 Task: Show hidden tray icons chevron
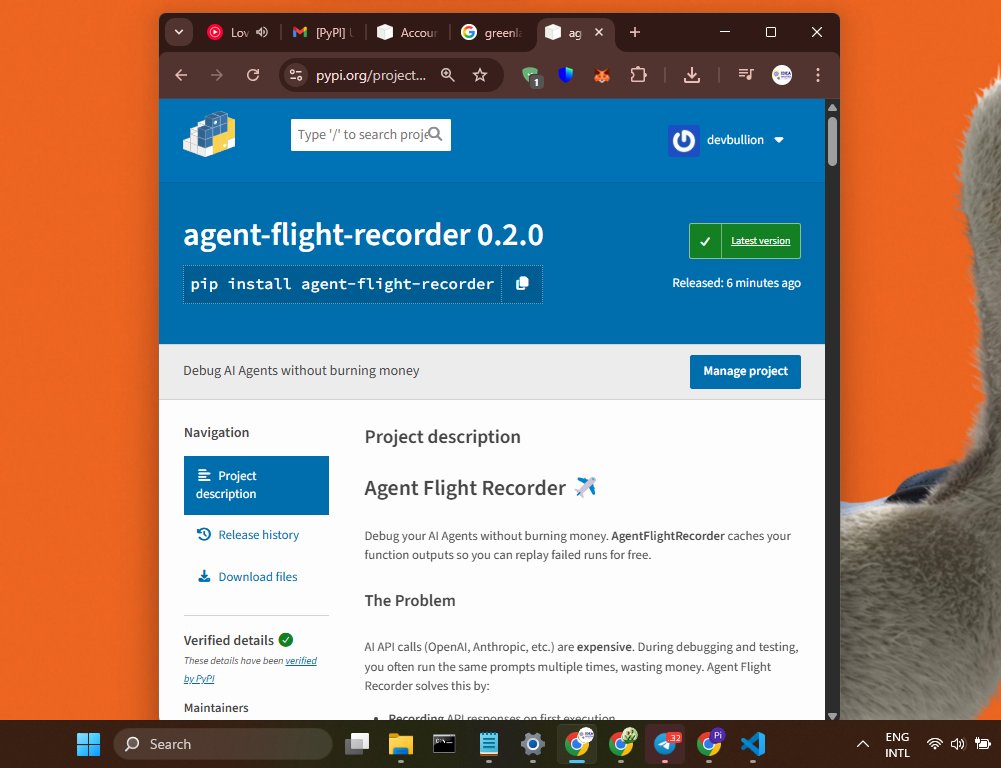pyautogui.click(x=862, y=744)
